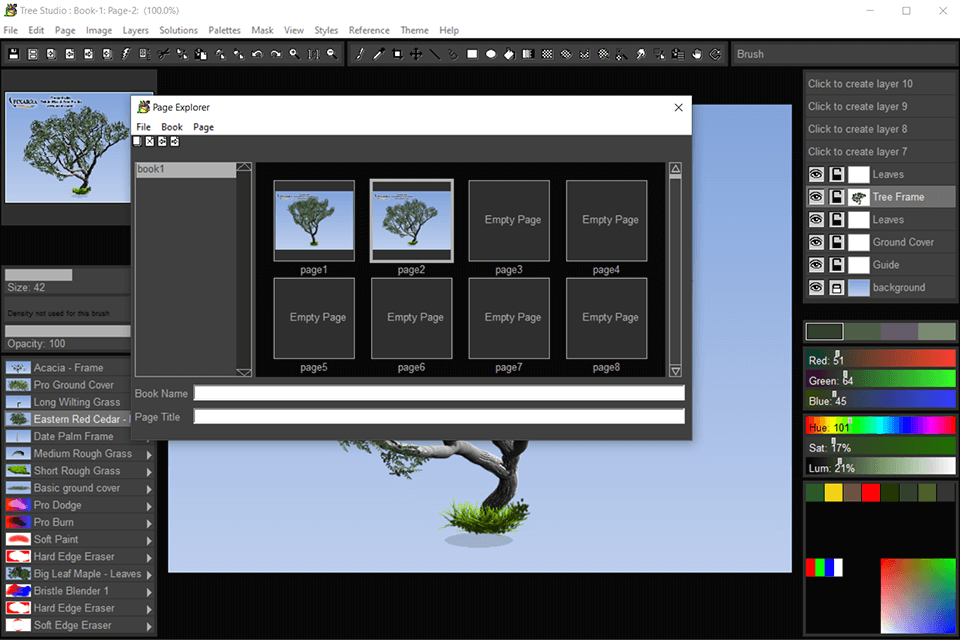
Task: Click the Page Explorer scroll down arrow
Action: coord(675,371)
